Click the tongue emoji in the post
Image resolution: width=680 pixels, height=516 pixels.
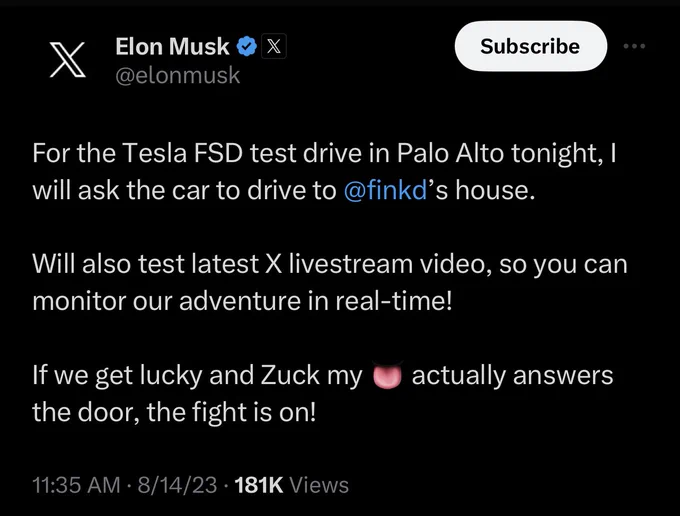click(x=387, y=376)
